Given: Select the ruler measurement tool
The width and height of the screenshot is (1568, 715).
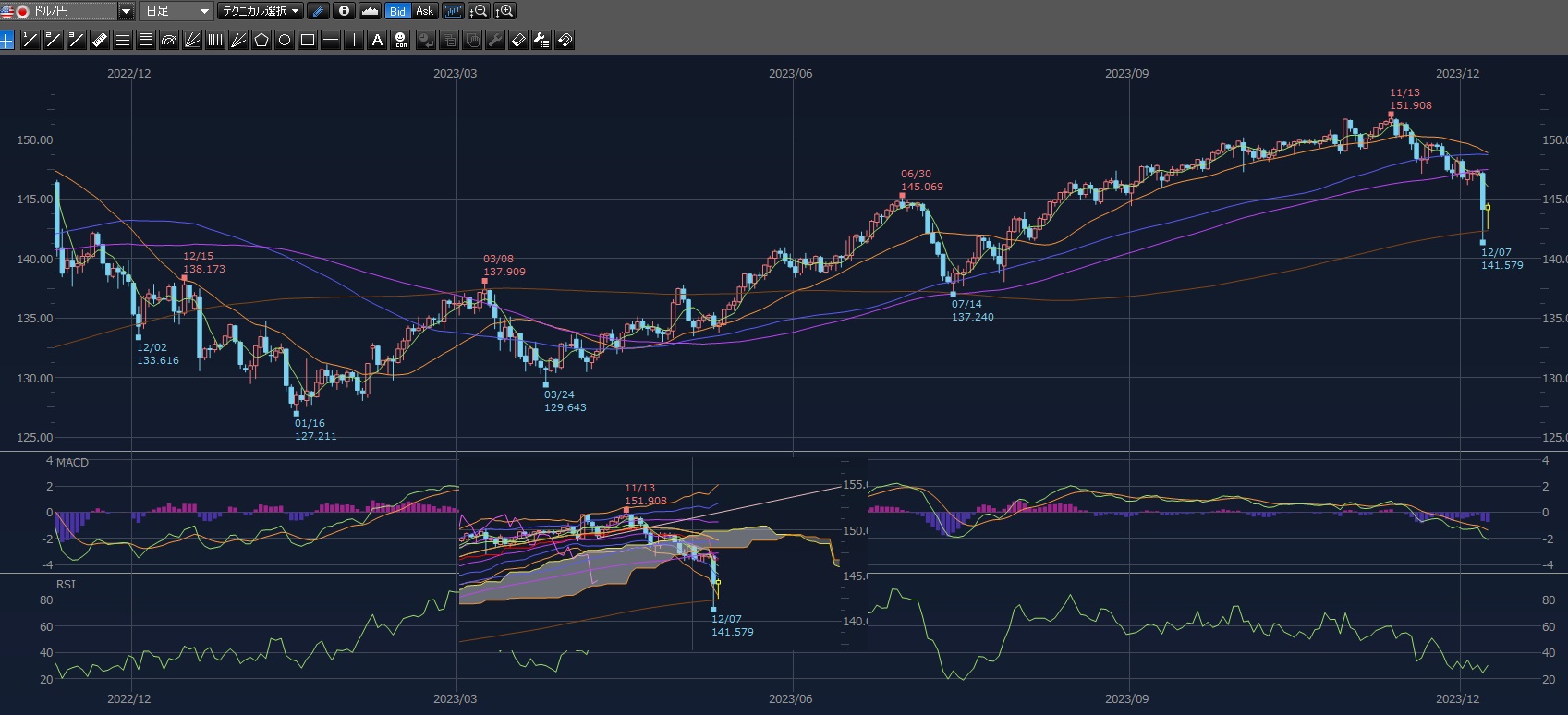Looking at the screenshot, I should (x=100, y=40).
